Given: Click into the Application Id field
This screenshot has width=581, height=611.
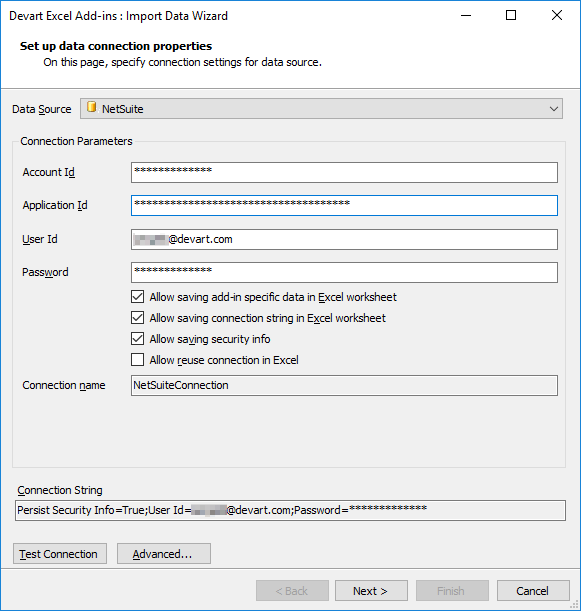Looking at the screenshot, I should [x=344, y=205].
